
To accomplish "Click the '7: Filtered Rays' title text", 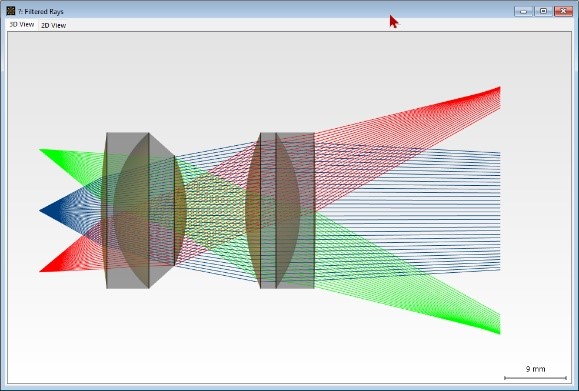I will (x=41, y=11).
